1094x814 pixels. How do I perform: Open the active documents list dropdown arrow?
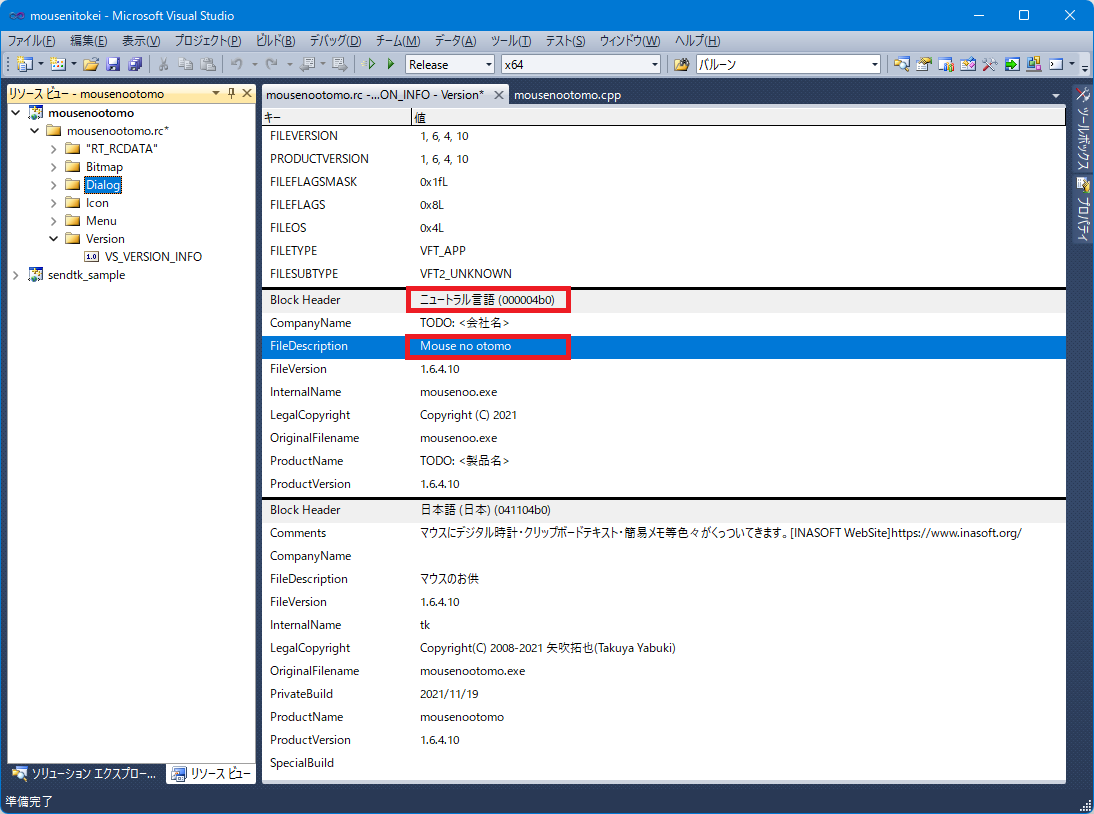(x=1056, y=96)
